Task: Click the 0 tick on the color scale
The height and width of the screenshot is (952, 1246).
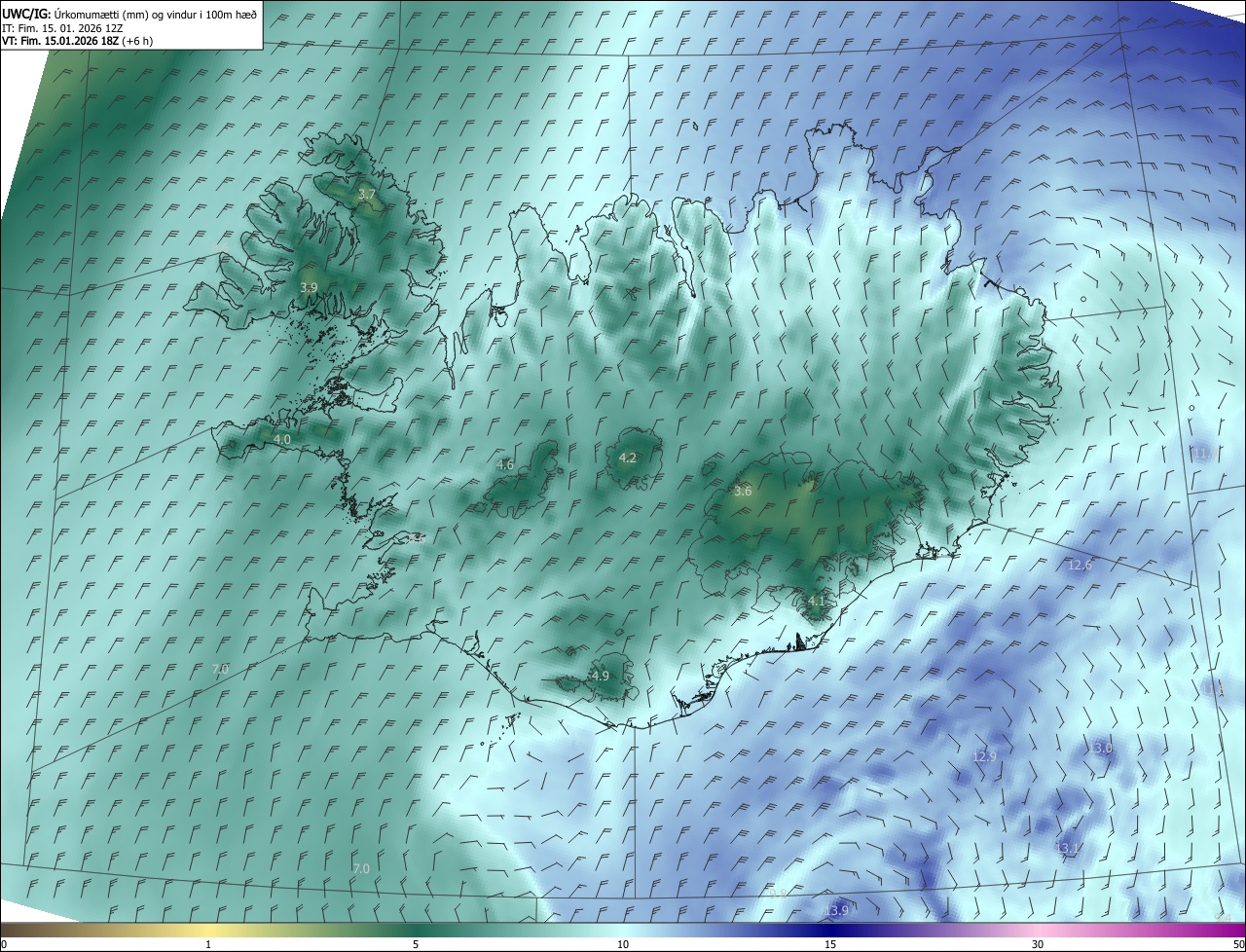Action: point(4,944)
